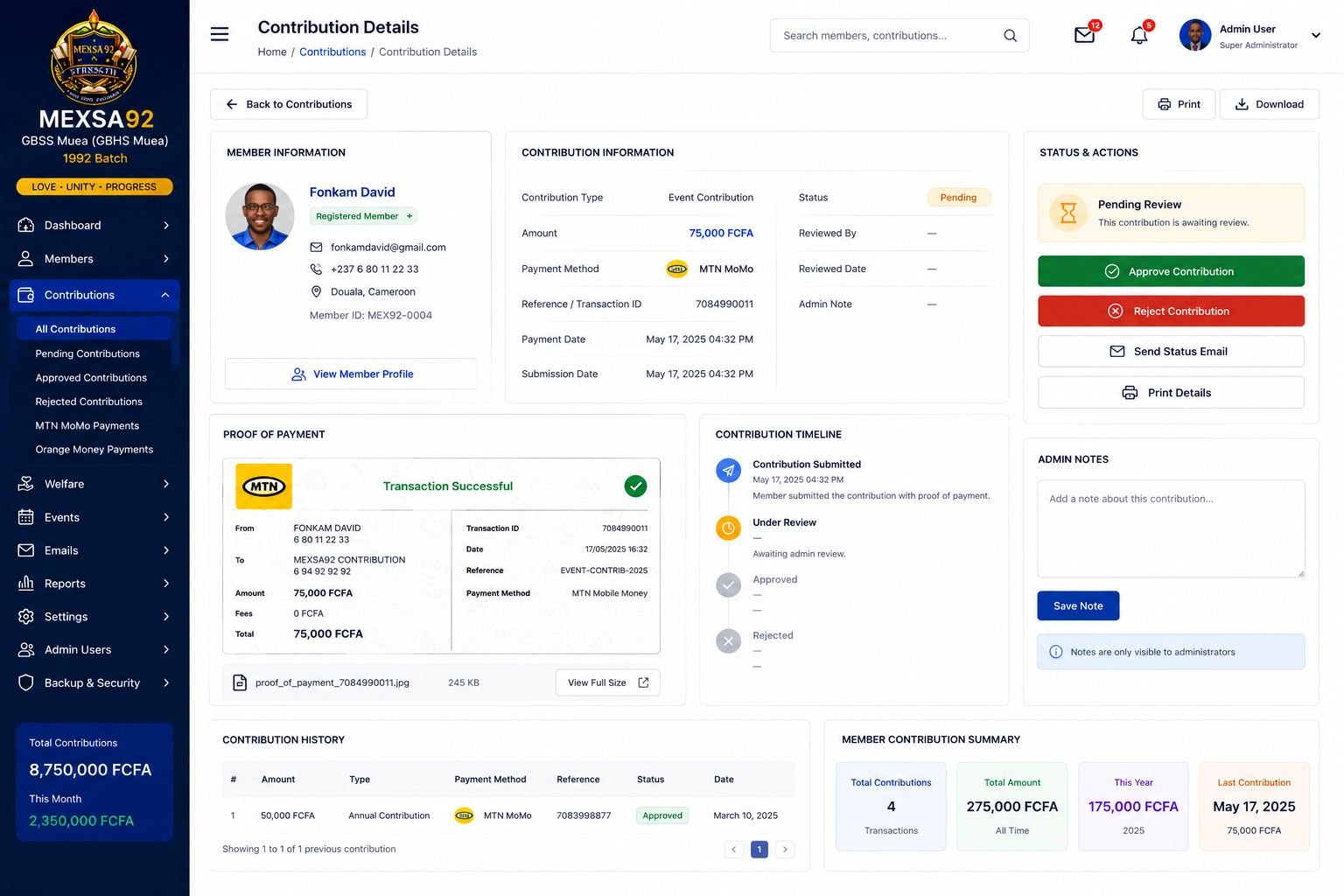Click the MTN proof of payment receipt image
Screen dimensions: 1344x896
coord(441,556)
